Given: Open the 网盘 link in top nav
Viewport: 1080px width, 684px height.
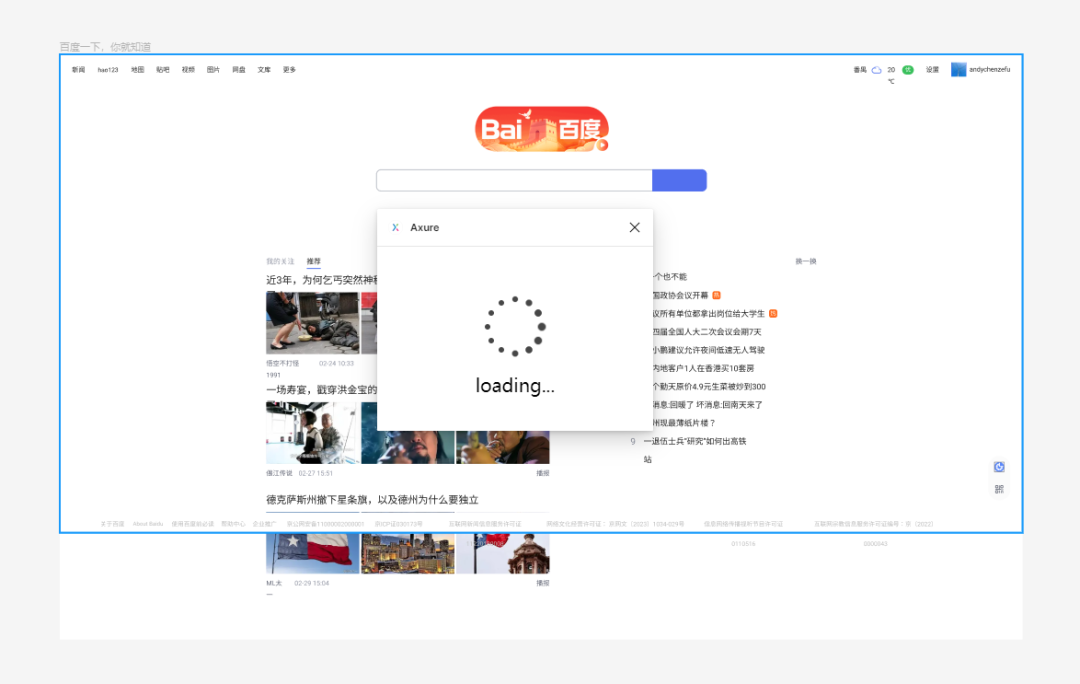Looking at the screenshot, I should [239, 70].
